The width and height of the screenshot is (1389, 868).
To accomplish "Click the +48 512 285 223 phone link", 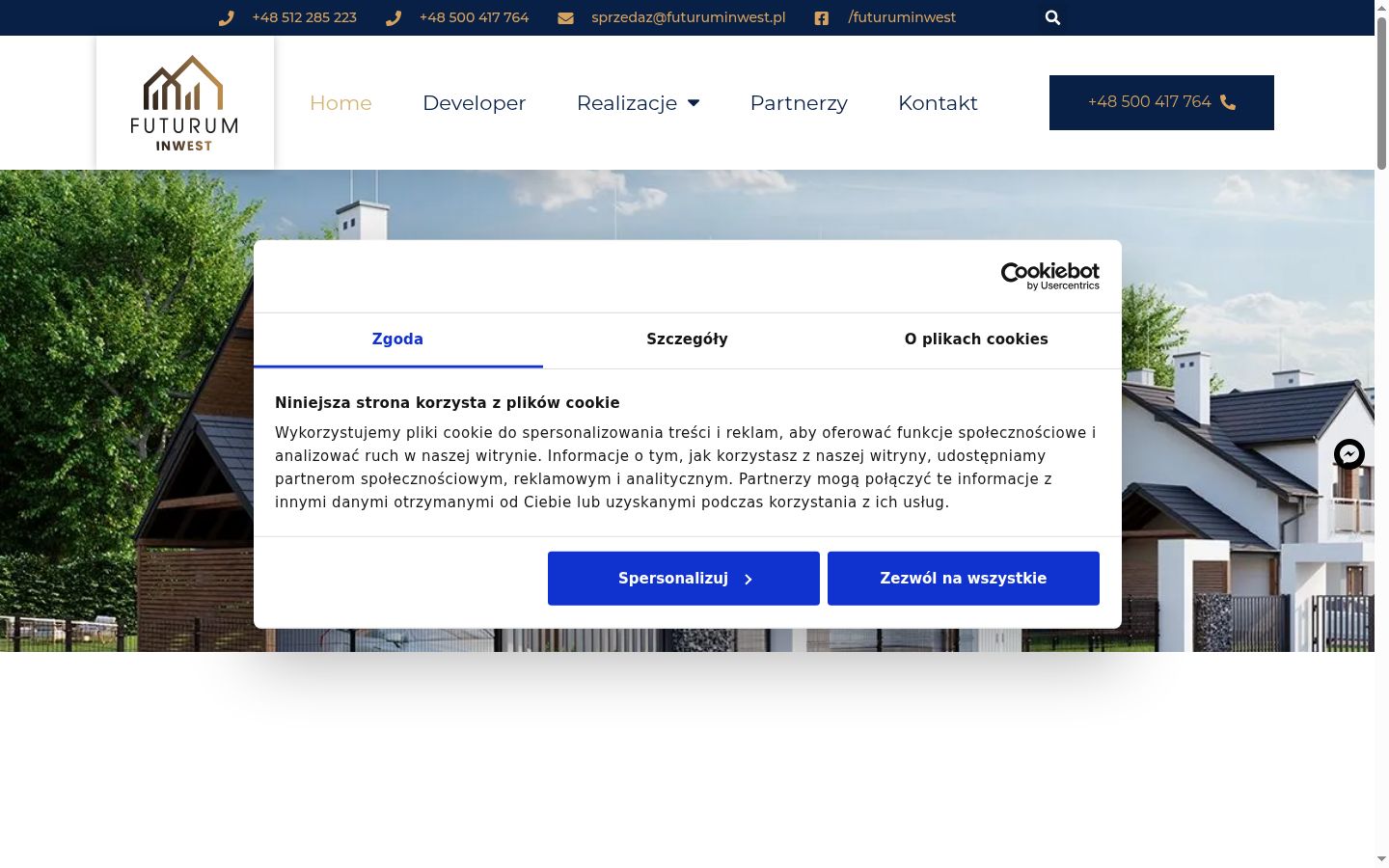I will 304,17.
